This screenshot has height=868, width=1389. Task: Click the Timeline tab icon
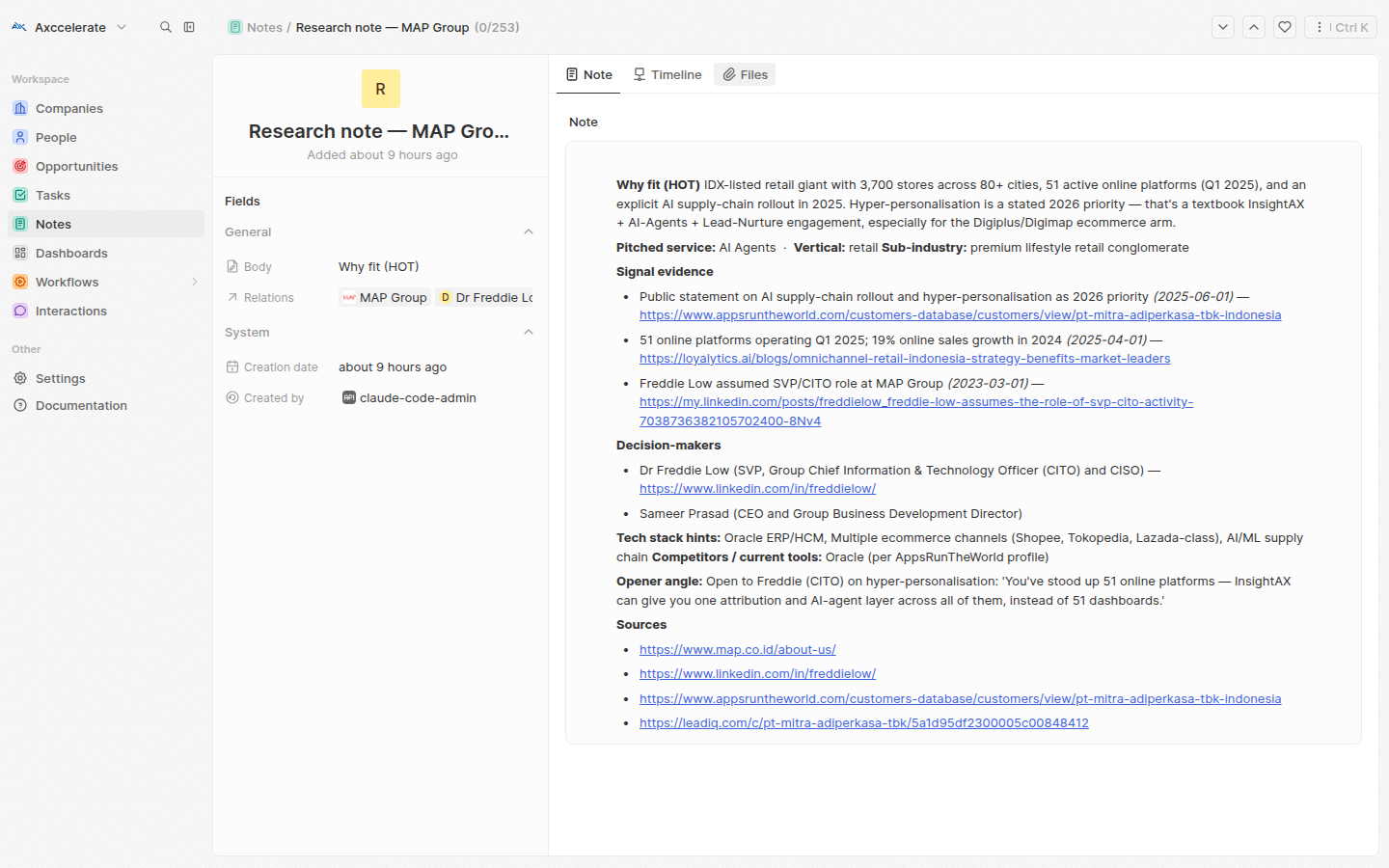(x=640, y=74)
